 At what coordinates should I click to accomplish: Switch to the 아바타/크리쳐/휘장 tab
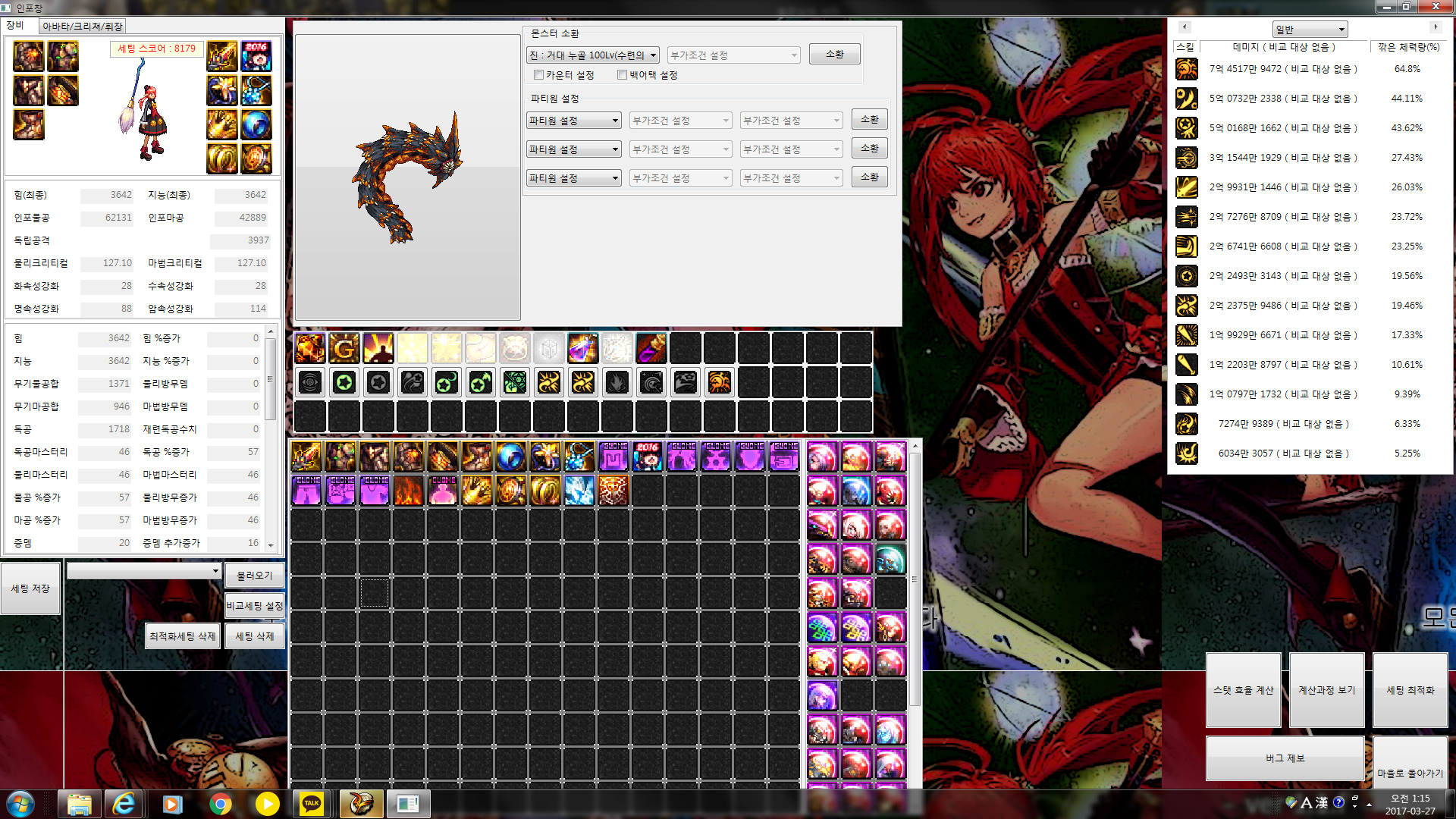click(x=82, y=27)
